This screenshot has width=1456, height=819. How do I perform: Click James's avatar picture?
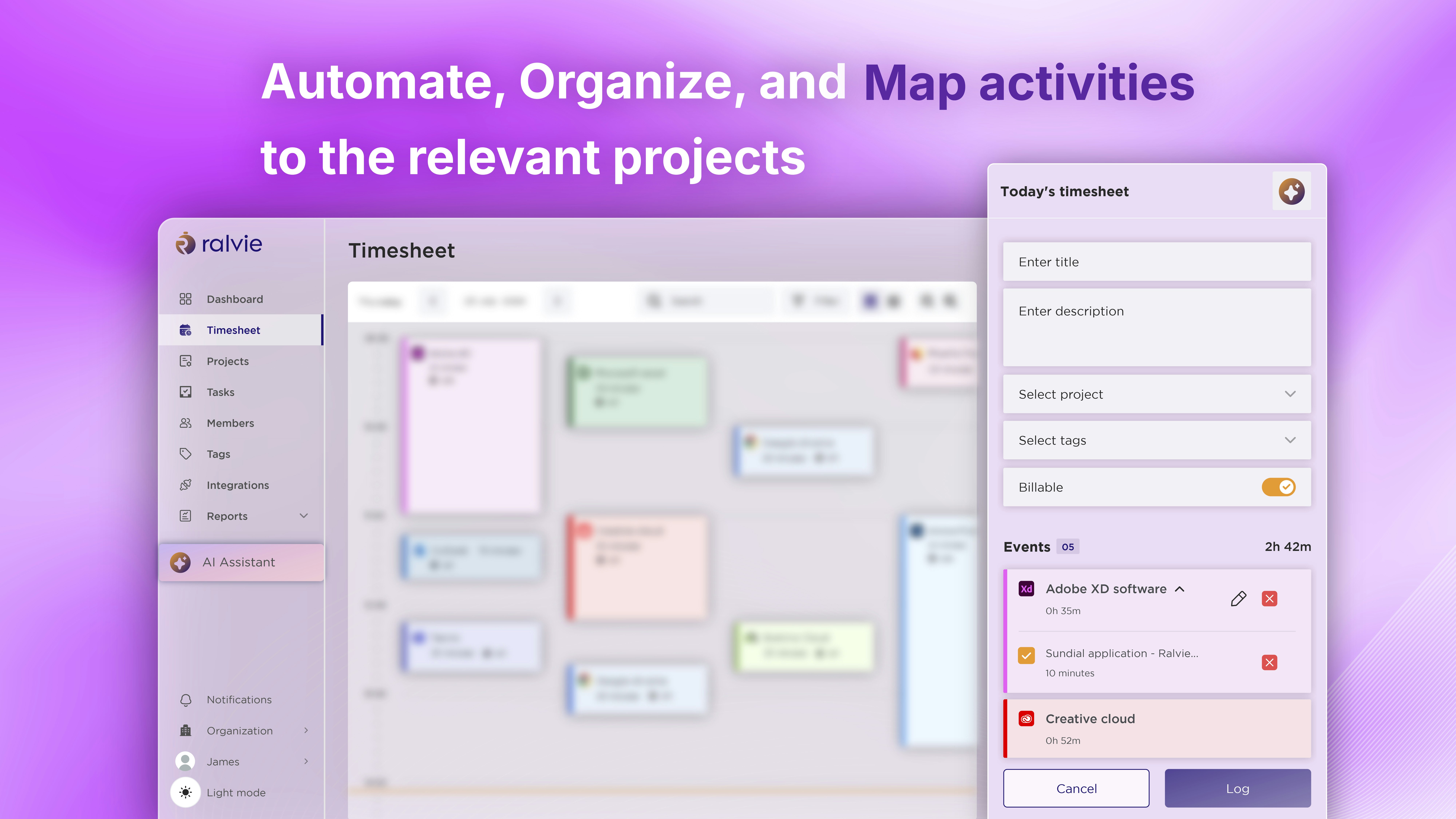(185, 761)
